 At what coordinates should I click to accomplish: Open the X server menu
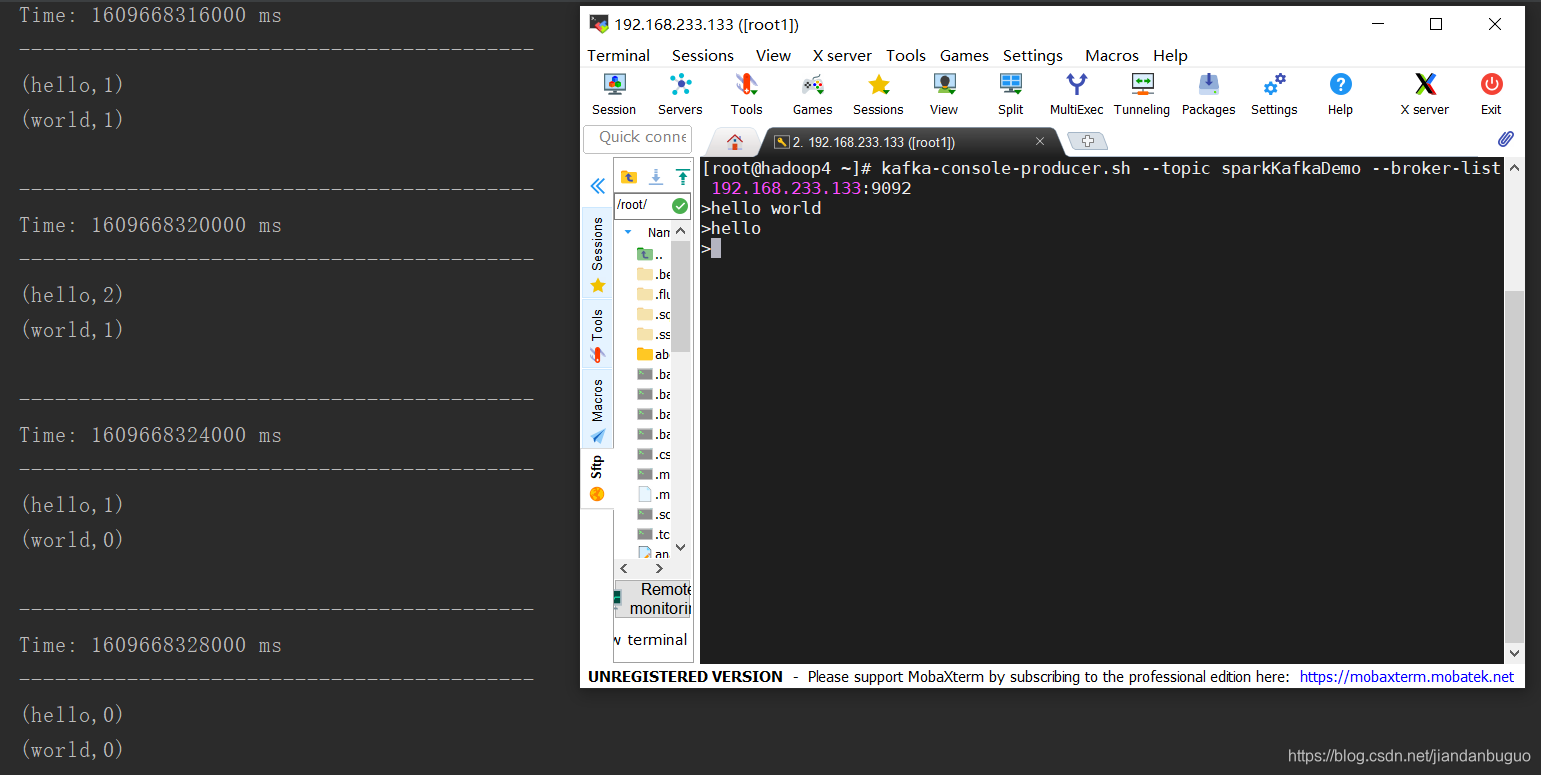pos(842,56)
